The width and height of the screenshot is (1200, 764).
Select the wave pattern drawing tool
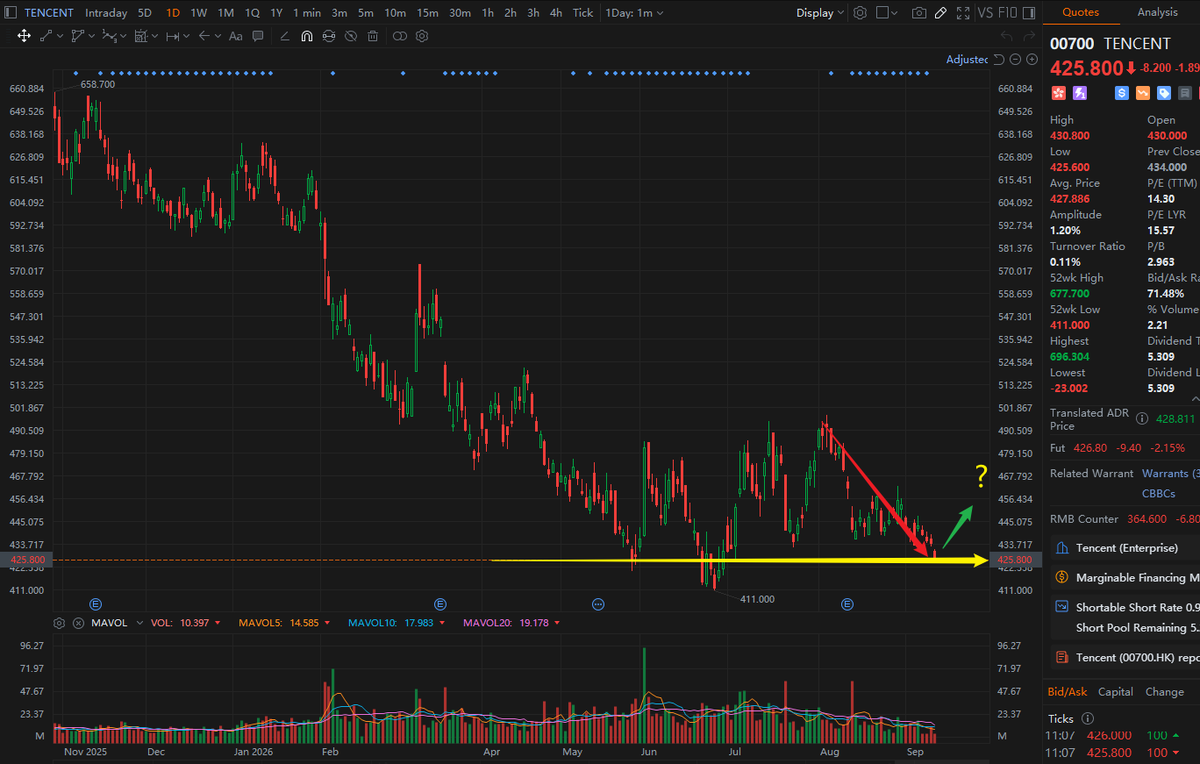coord(109,36)
